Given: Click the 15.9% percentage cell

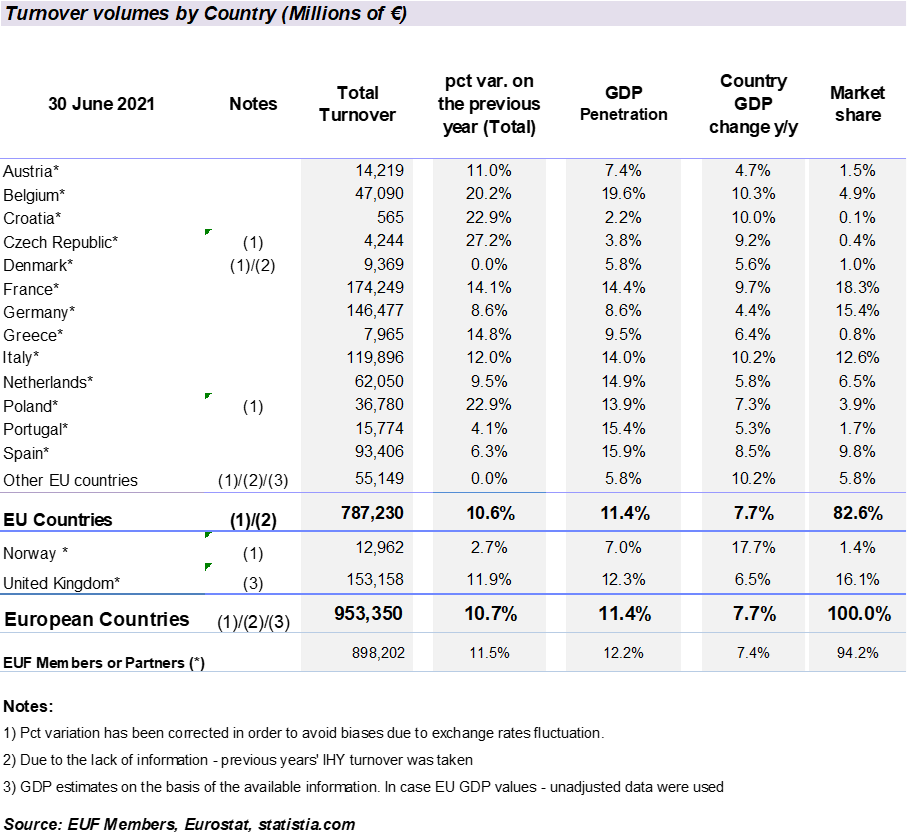Looking at the screenshot, I should 624,452.
